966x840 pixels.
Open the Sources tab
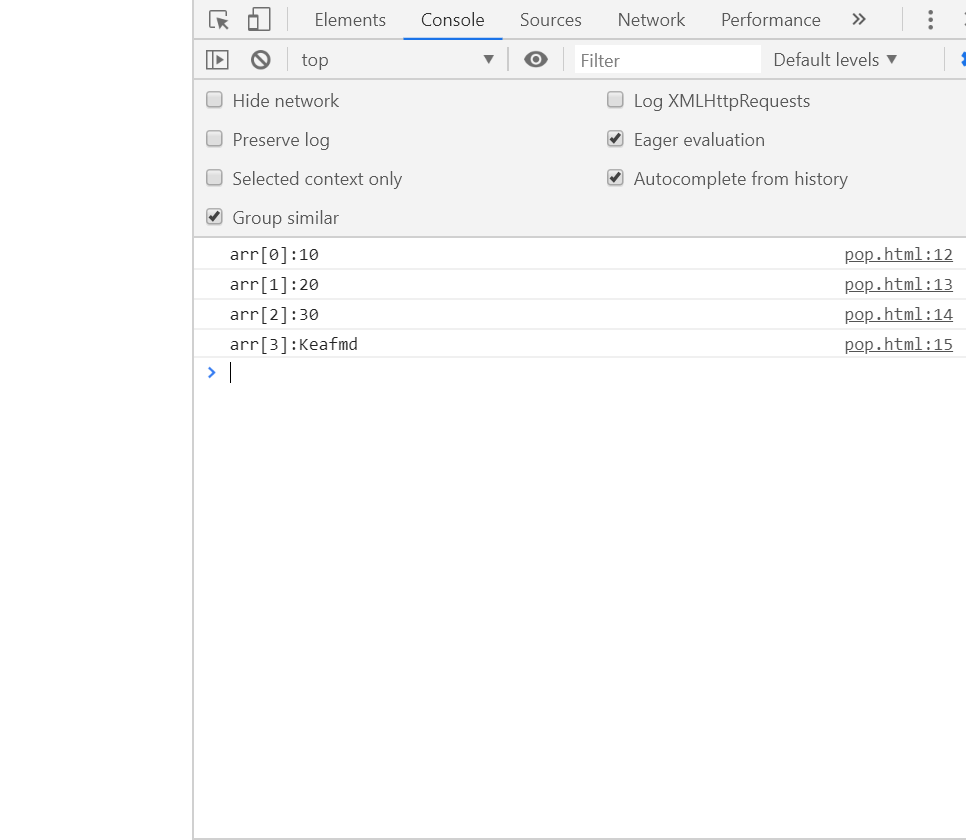[x=550, y=20]
